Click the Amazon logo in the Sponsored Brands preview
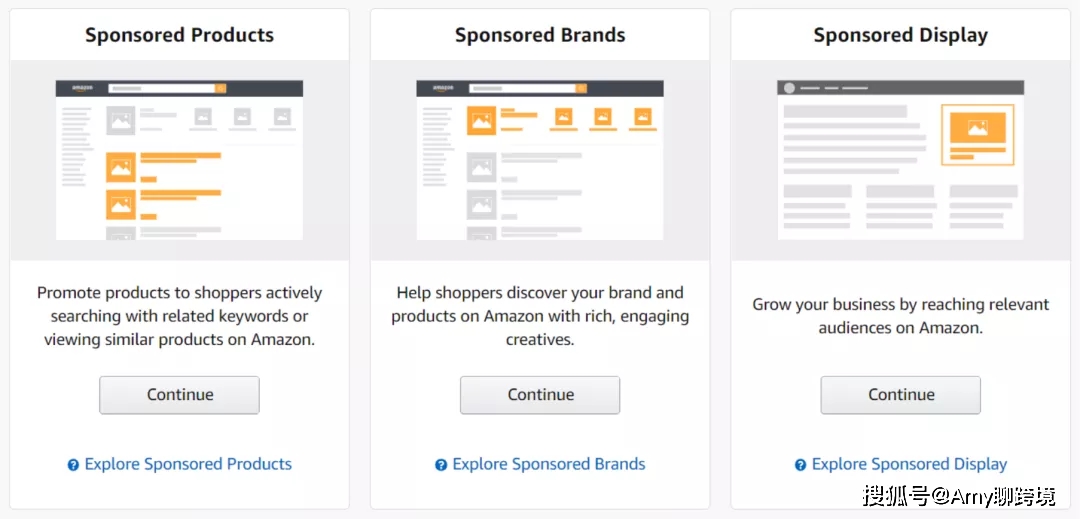Viewport: 1080px width, 519px height. (443, 88)
